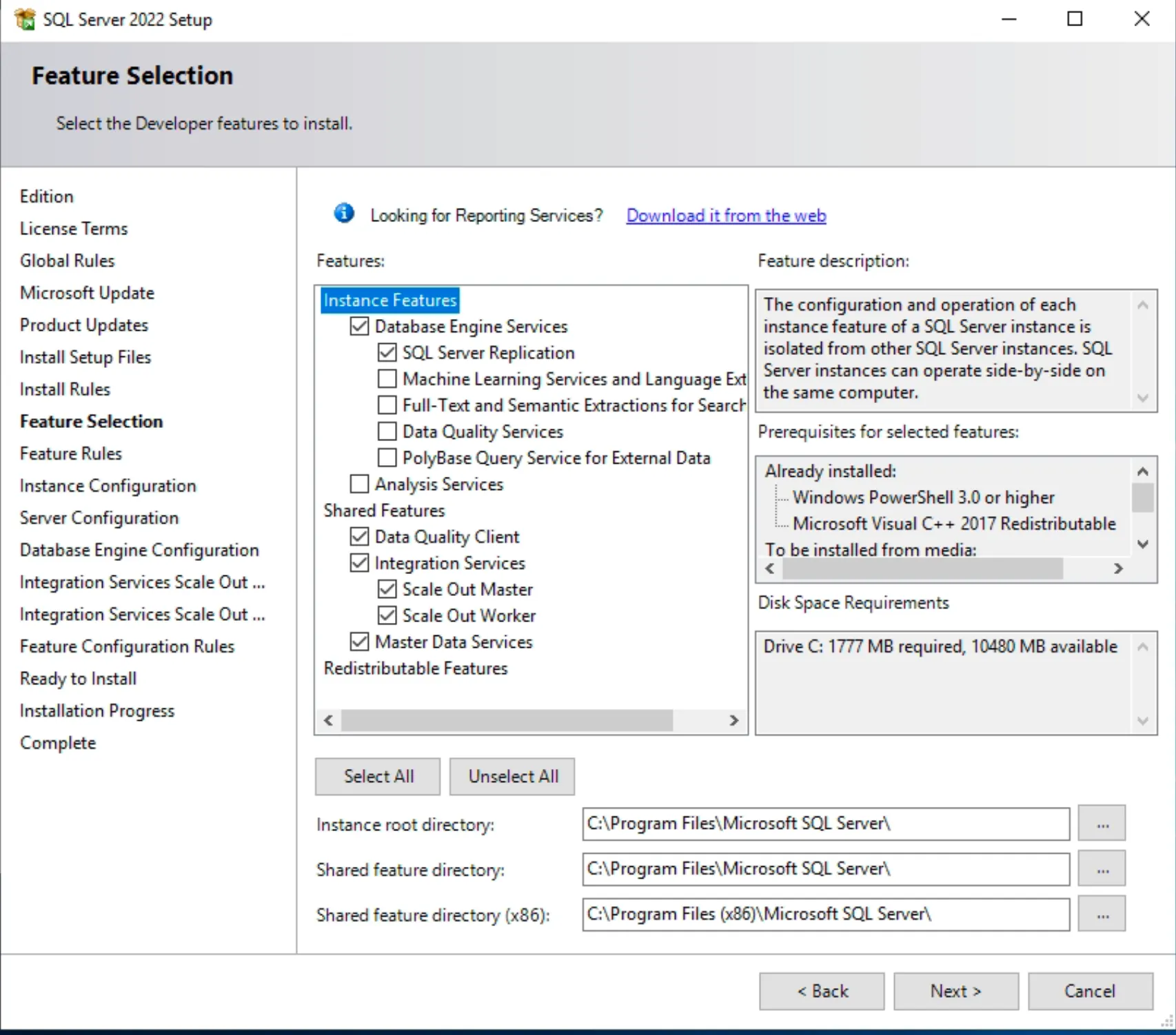Screen dimensions: 1176x1035
Task: Click the prerequisites horizontal scrollbar thumb
Action: tap(923, 569)
